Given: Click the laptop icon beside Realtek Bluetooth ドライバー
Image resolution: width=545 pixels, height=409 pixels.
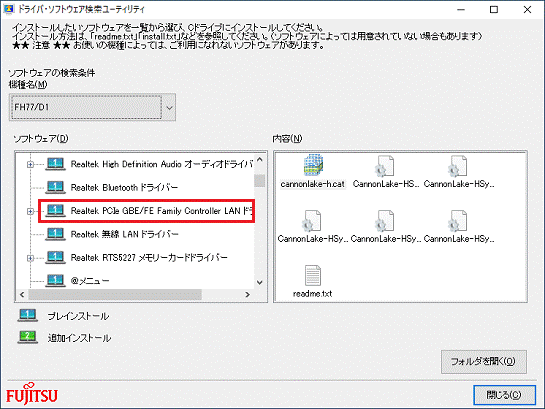Looking at the screenshot, I should [55, 187].
